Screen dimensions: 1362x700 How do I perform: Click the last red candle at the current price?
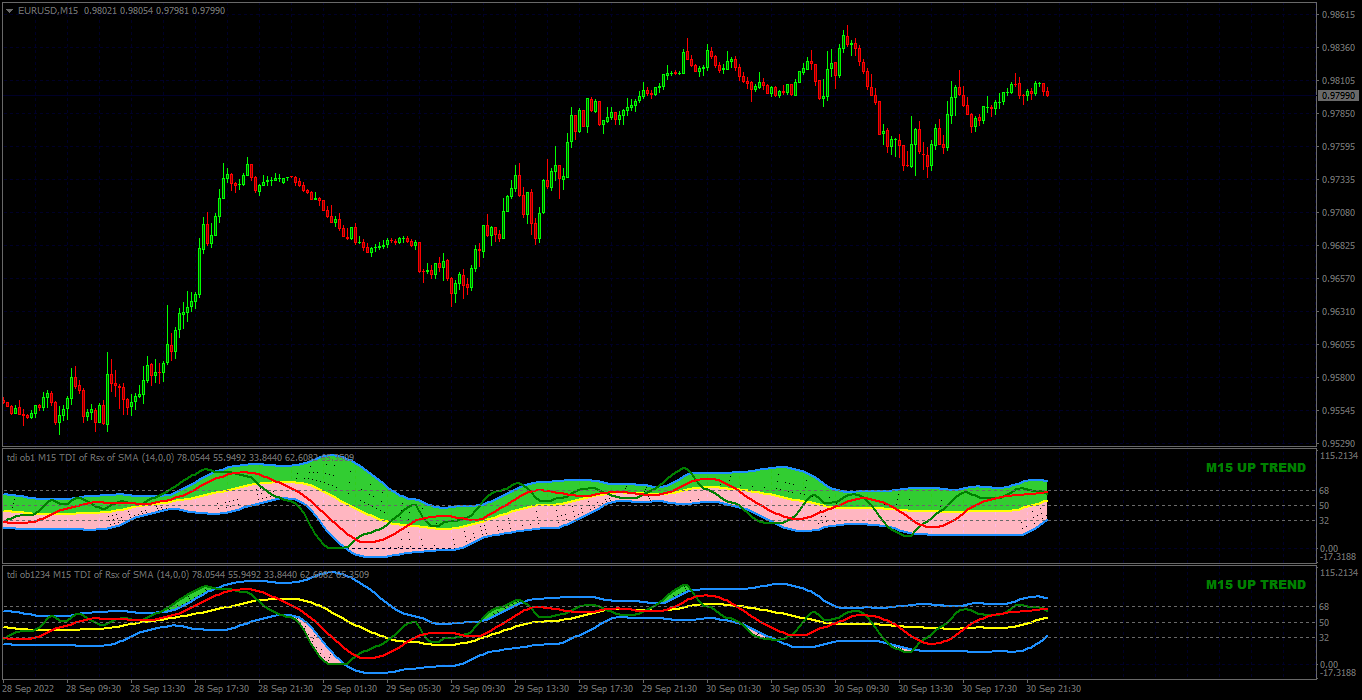(1047, 91)
